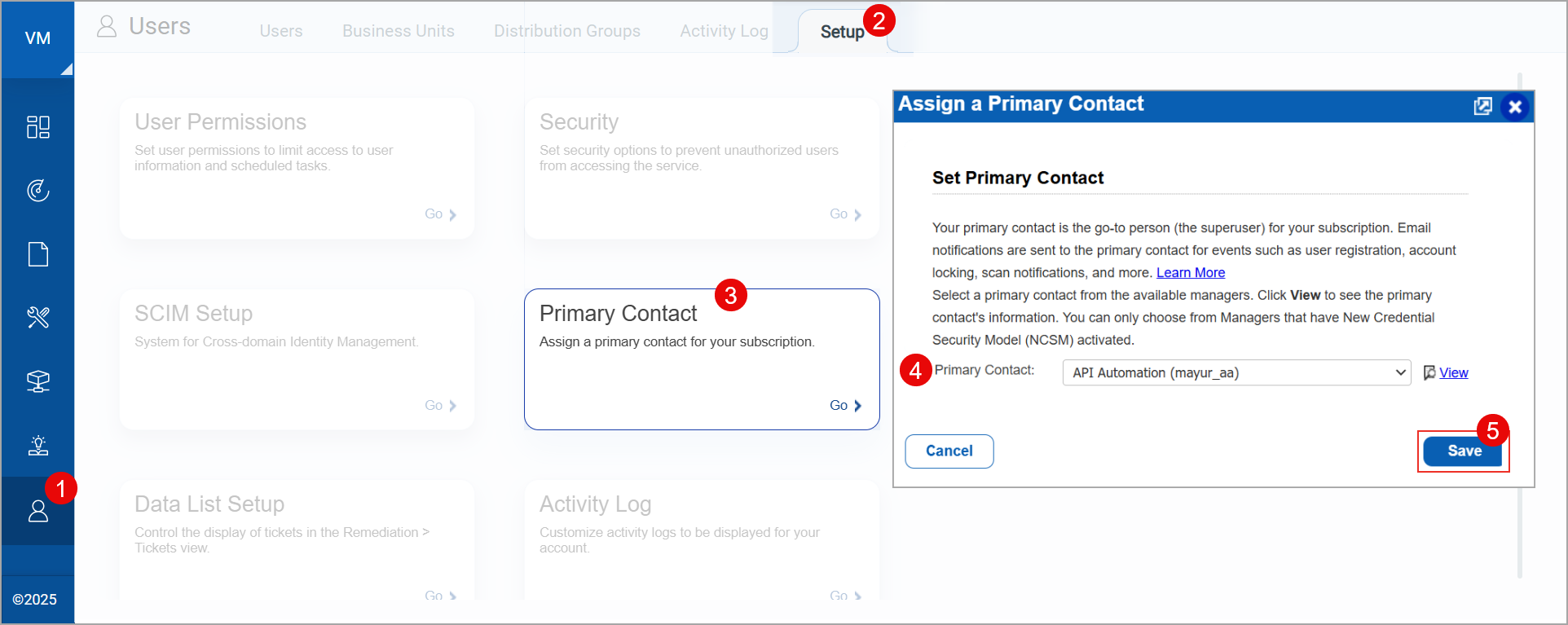Open the Assets module icon
The width and height of the screenshot is (1568, 625).
click(37, 381)
